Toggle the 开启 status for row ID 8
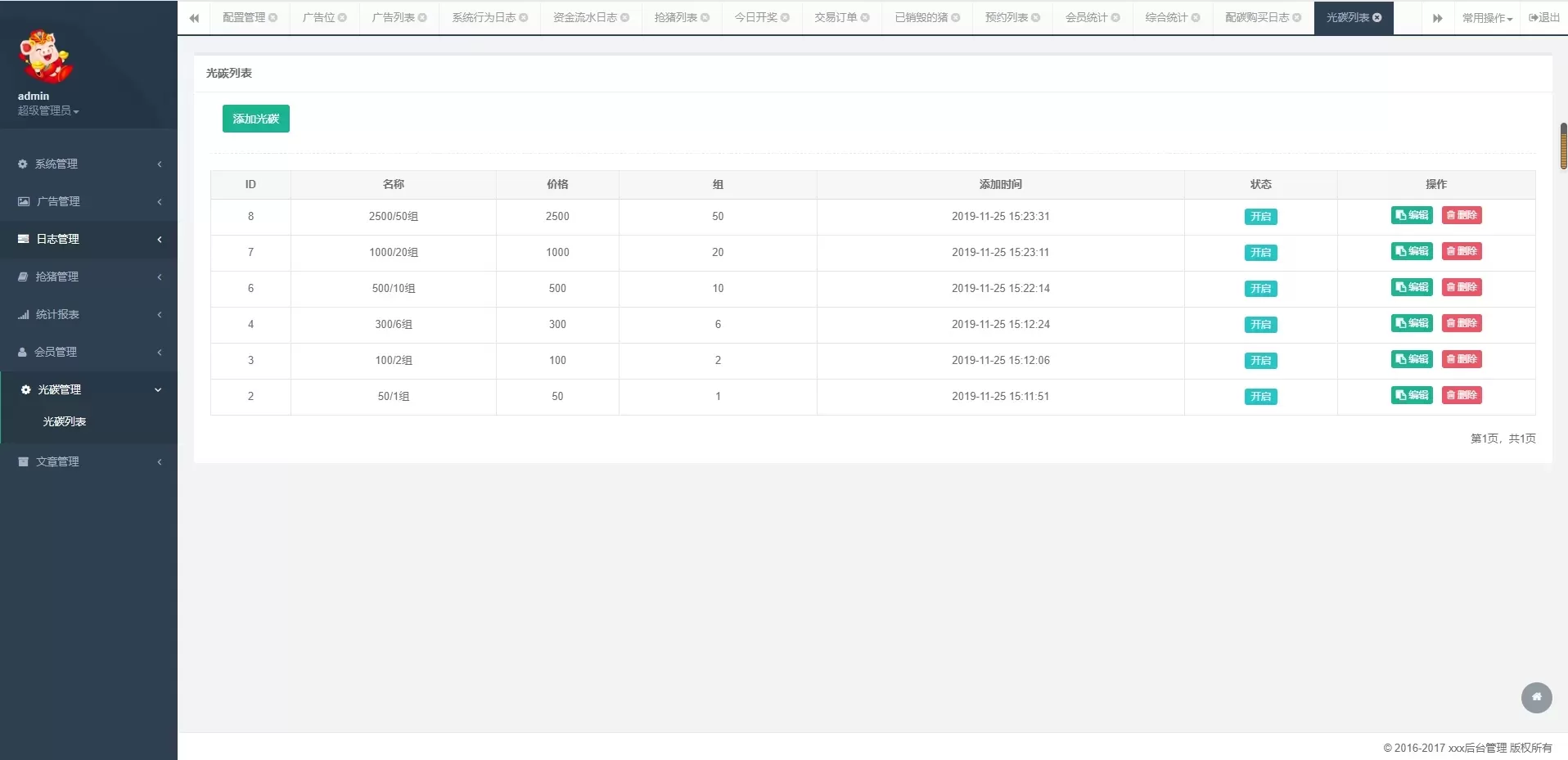 point(1260,217)
